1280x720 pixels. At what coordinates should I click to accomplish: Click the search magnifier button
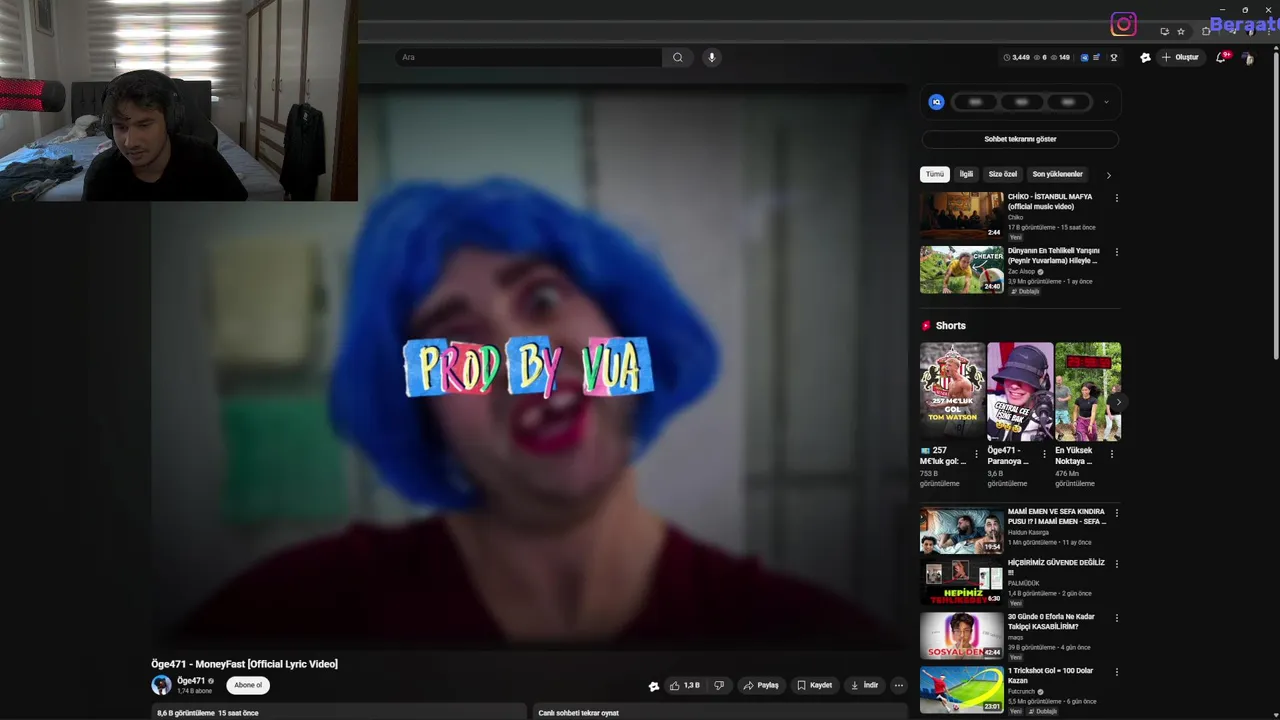[x=678, y=57]
